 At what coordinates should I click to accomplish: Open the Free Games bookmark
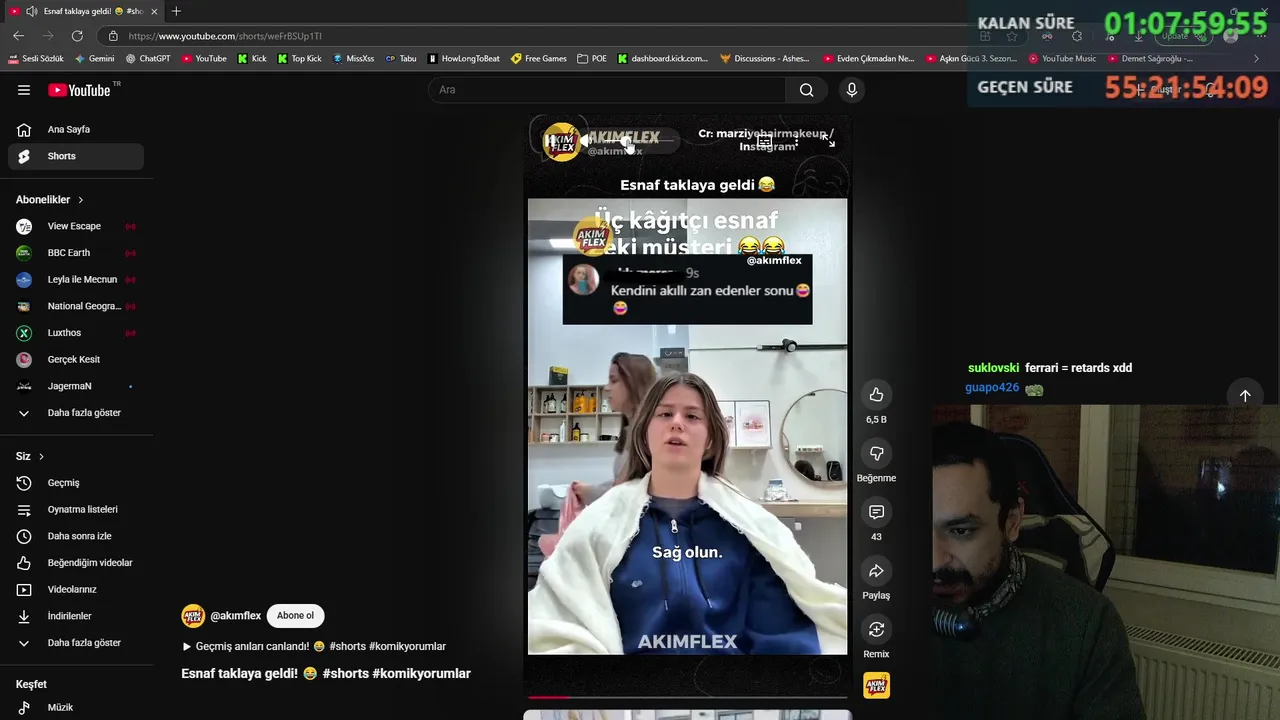[539, 59]
